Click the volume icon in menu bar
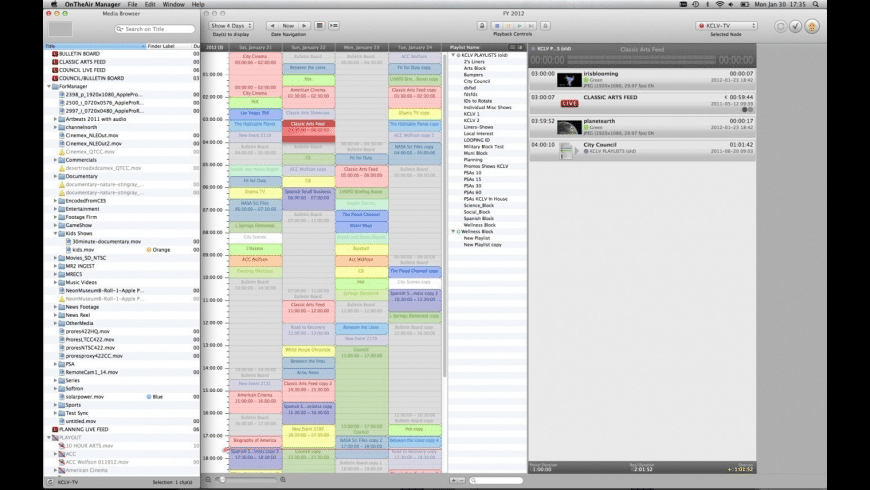870x490 pixels. pos(731,4)
